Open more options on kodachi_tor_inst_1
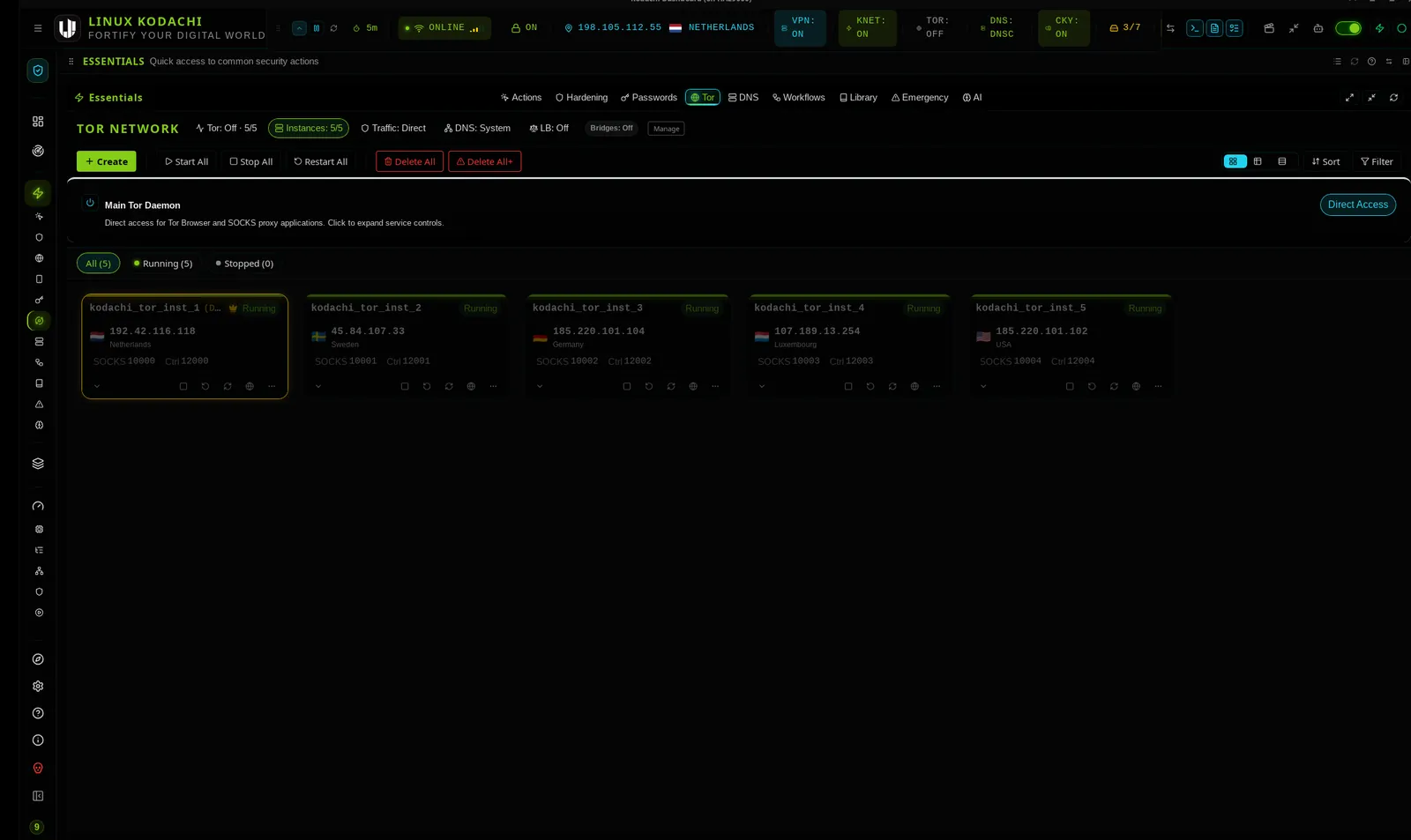 (x=272, y=387)
